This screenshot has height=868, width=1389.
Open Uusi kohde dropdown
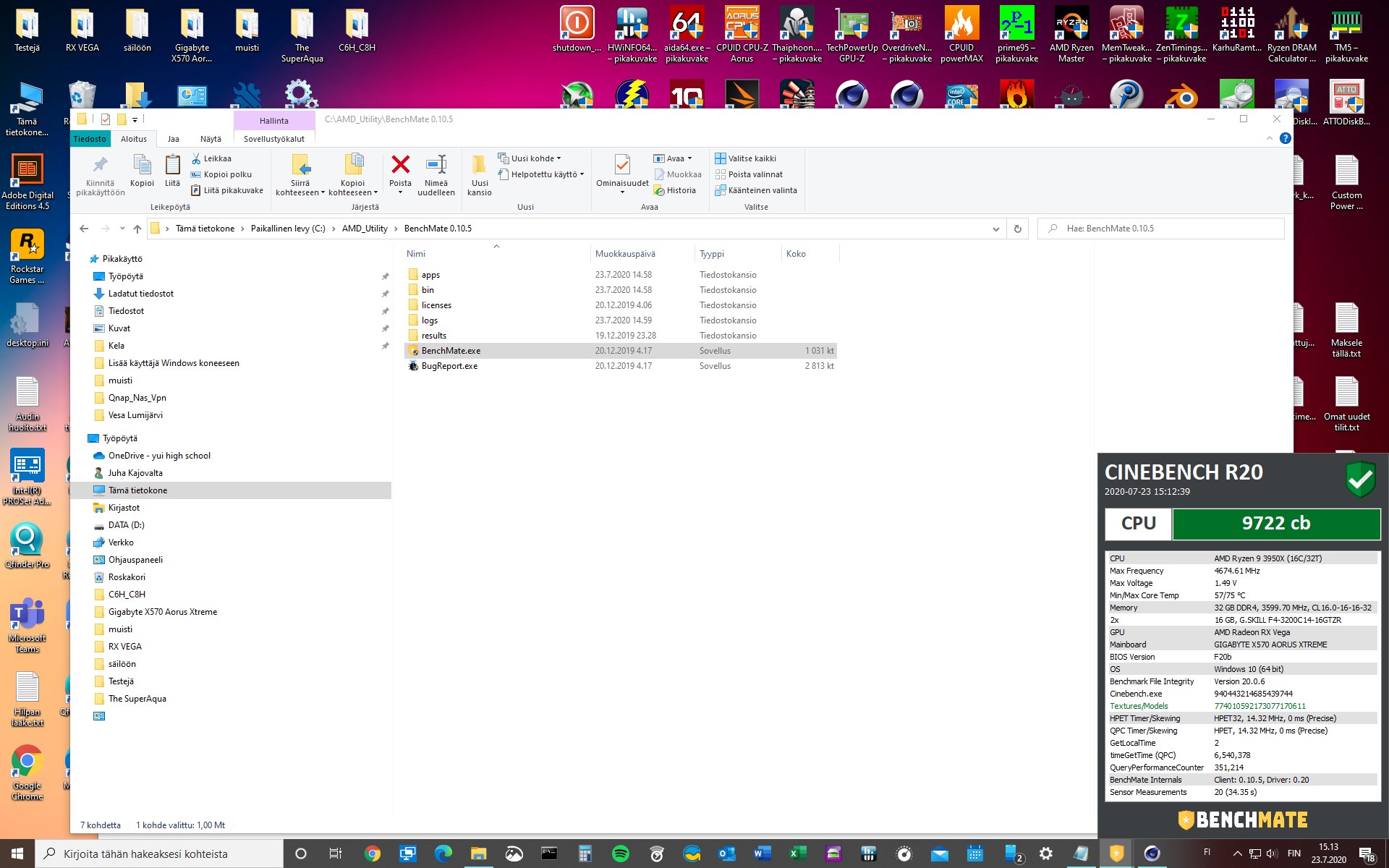pyautogui.click(x=530, y=158)
